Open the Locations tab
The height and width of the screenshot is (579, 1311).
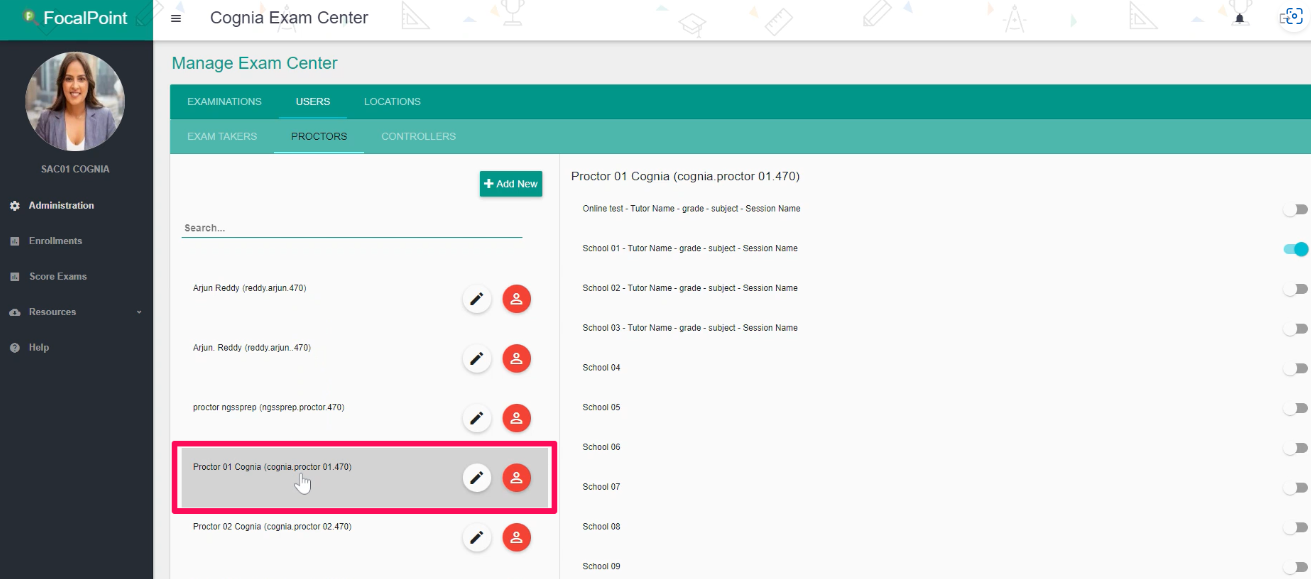(392, 102)
